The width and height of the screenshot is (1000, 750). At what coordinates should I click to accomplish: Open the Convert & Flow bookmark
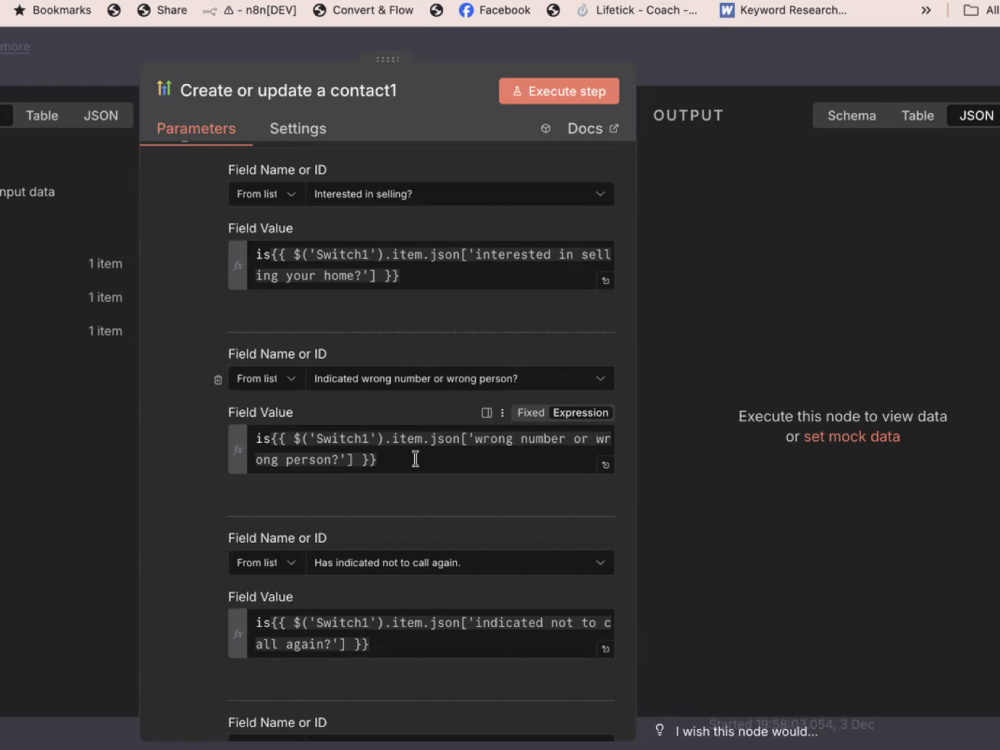pos(363,10)
